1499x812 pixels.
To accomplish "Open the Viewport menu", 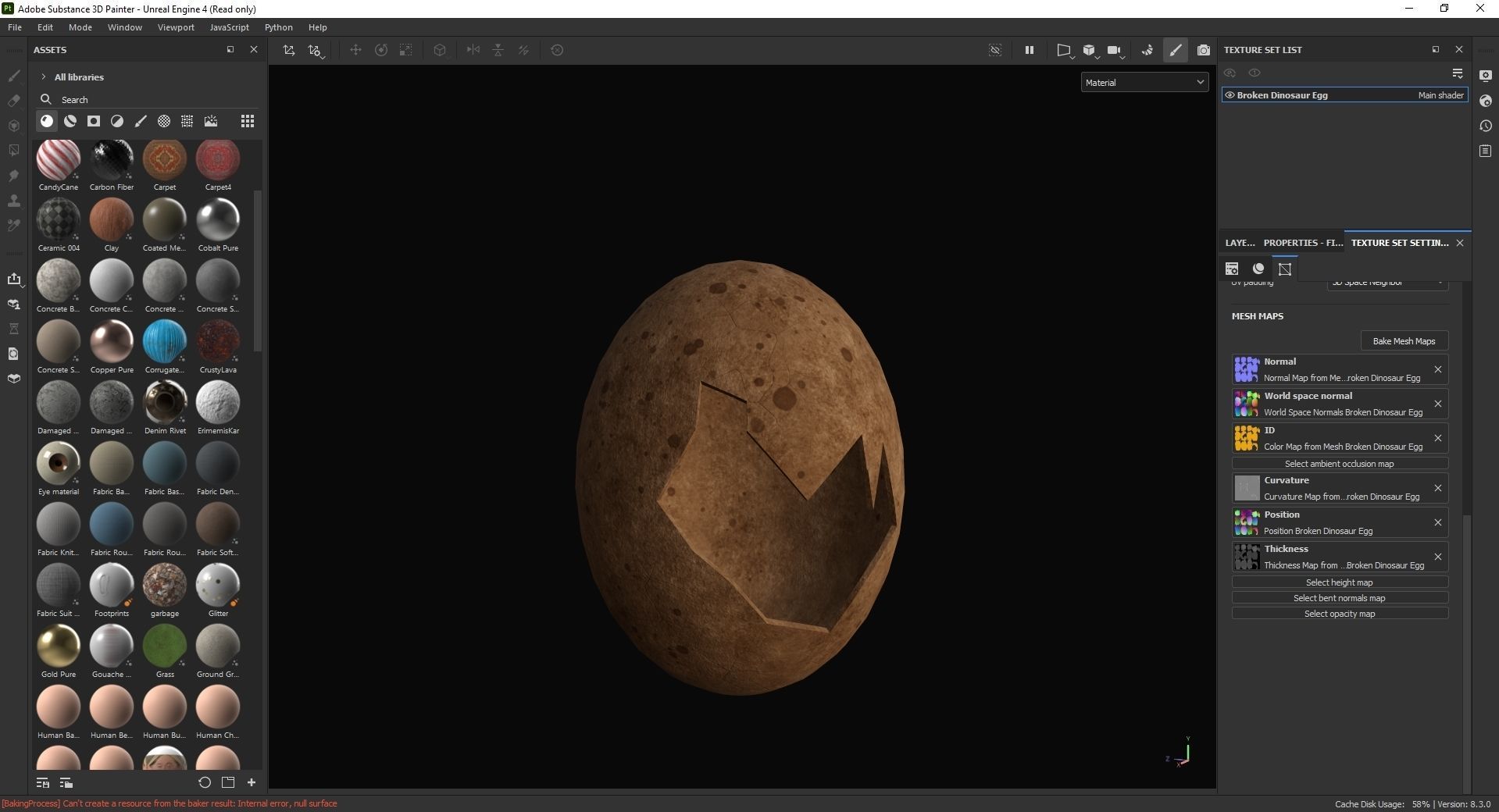I will pyautogui.click(x=176, y=27).
